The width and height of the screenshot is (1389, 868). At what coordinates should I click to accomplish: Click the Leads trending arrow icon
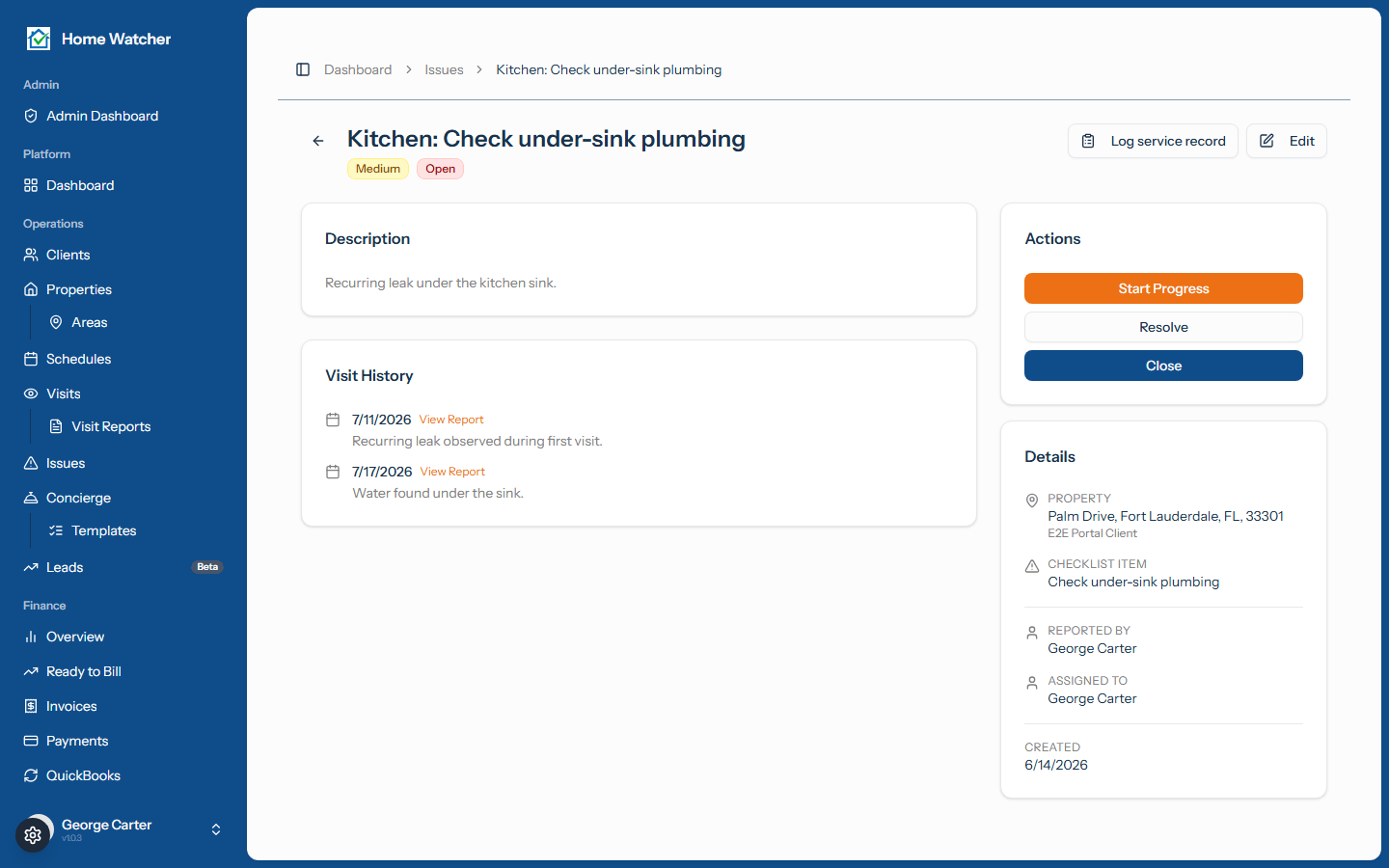31,567
